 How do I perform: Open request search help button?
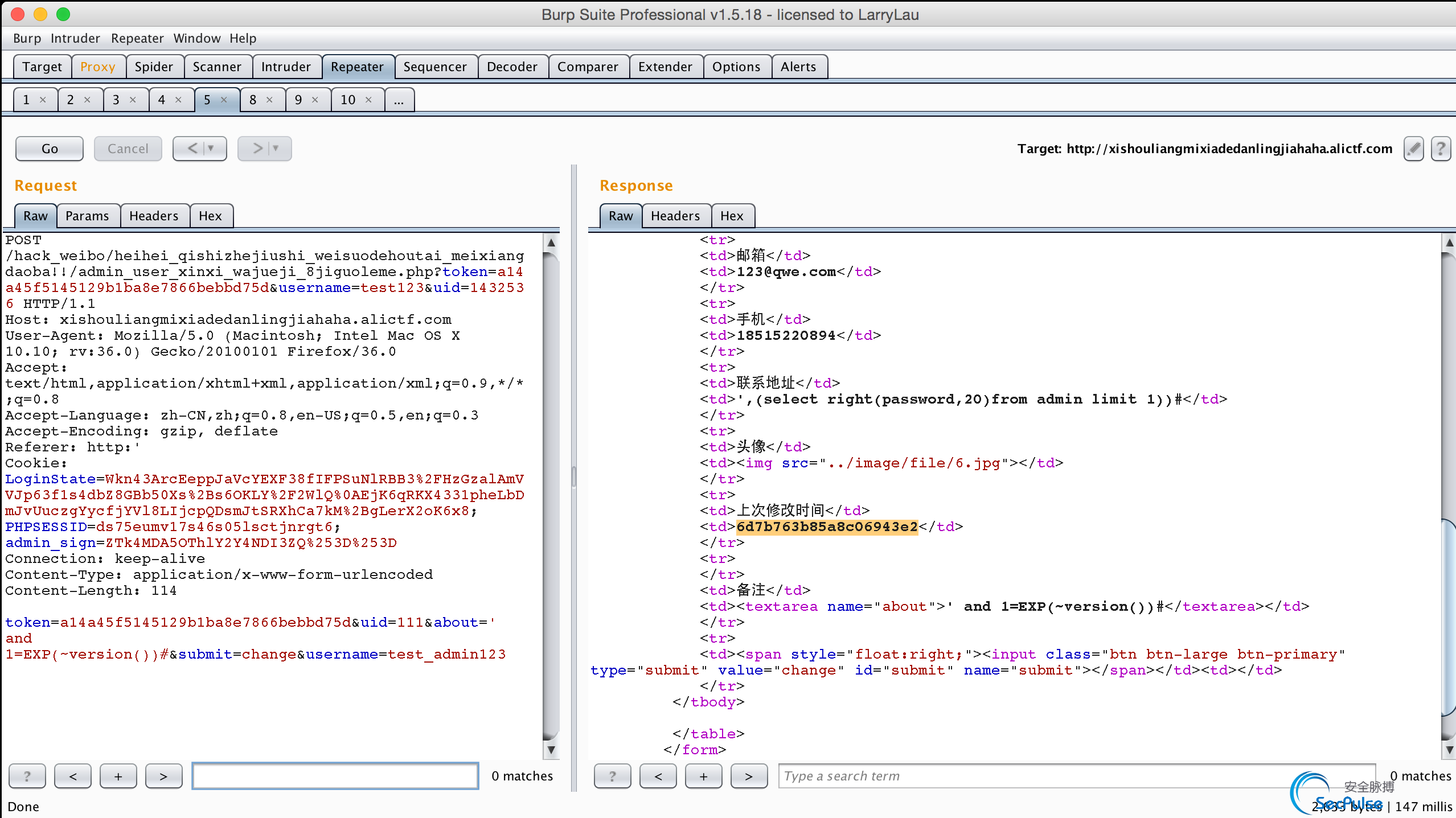pyautogui.click(x=27, y=776)
